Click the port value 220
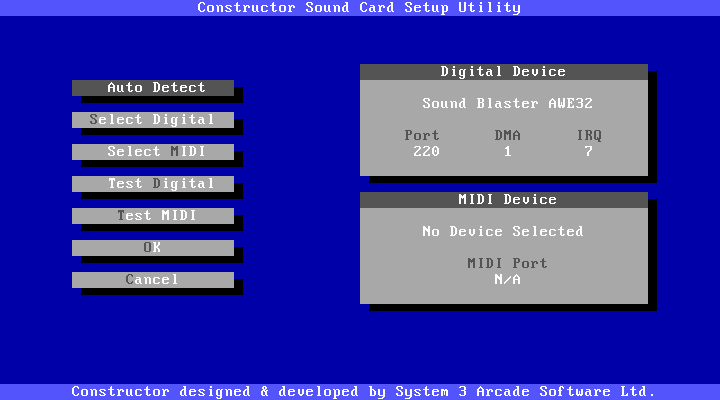Screen dimensions: 720x400 pyautogui.click(x=426, y=152)
